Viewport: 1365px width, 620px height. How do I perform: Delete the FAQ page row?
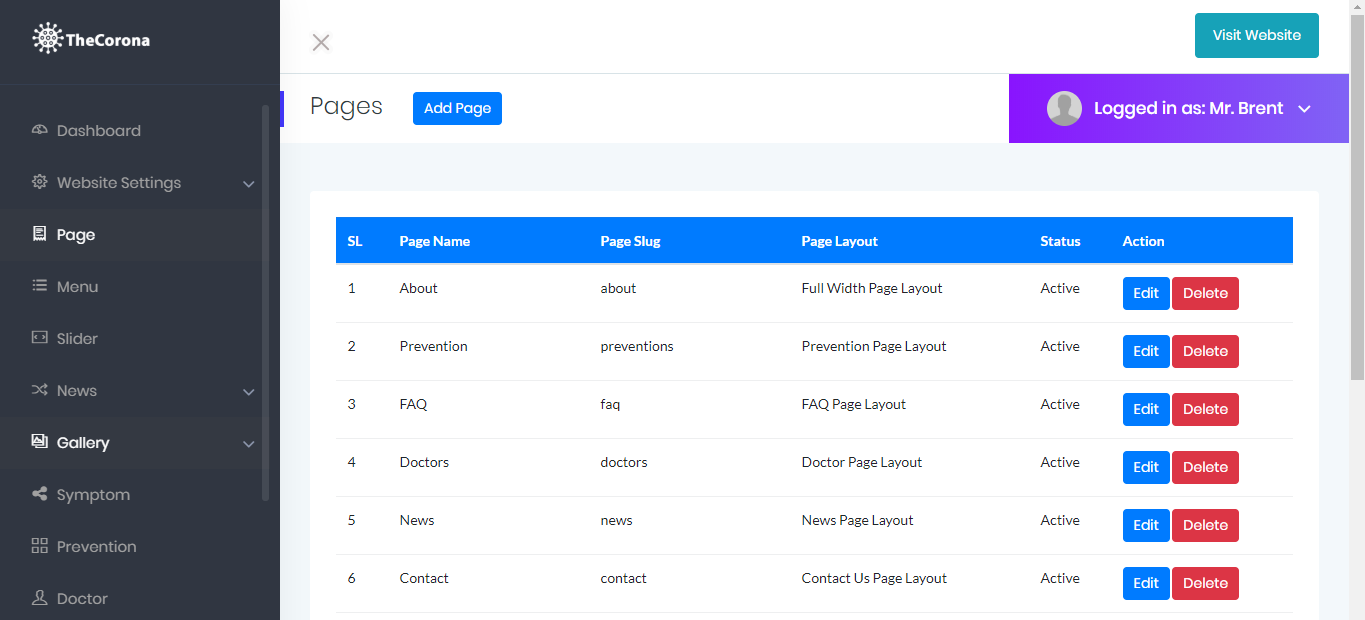[x=1205, y=409]
